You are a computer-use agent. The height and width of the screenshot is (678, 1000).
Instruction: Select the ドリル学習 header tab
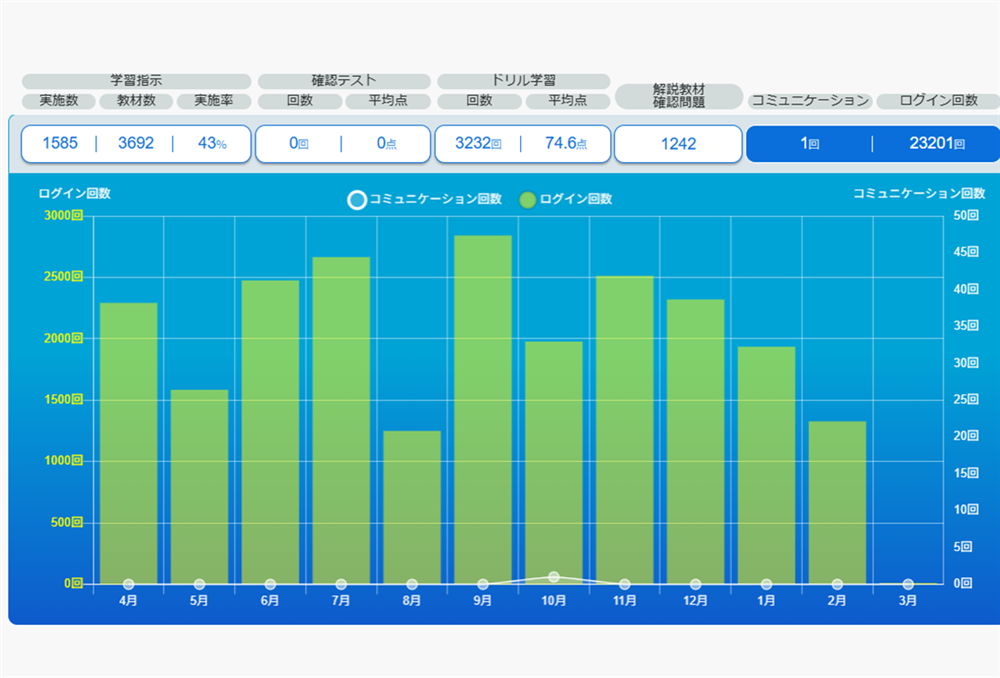523,81
